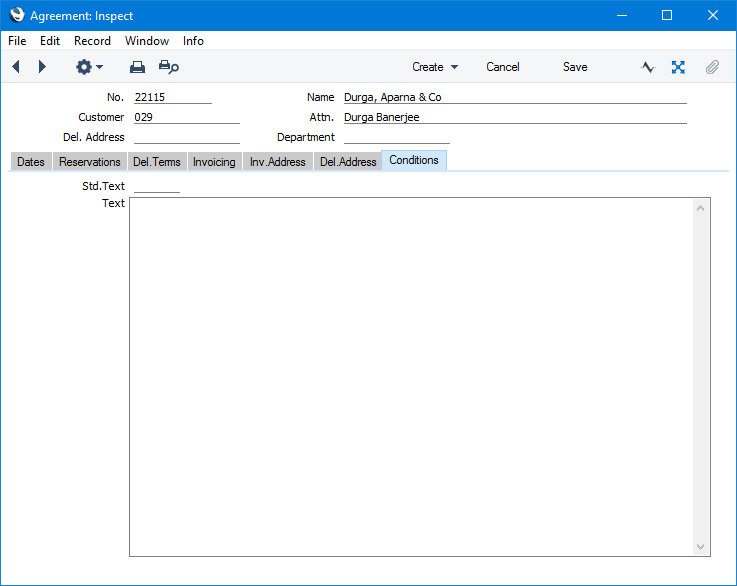Open the link manager icon
The image size is (737, 586).
point(678,67)
